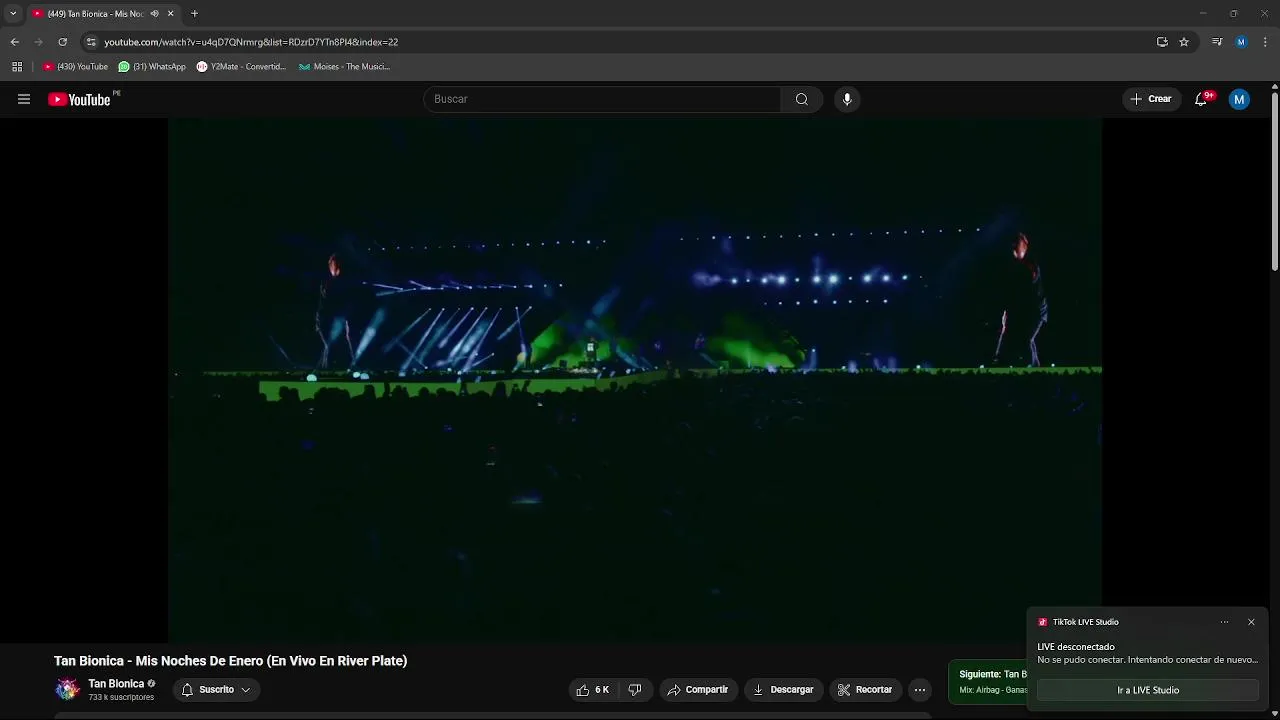Install app icon in address bar
1280x720 pixels.
pyautogui.click(x=1162, y=42)
